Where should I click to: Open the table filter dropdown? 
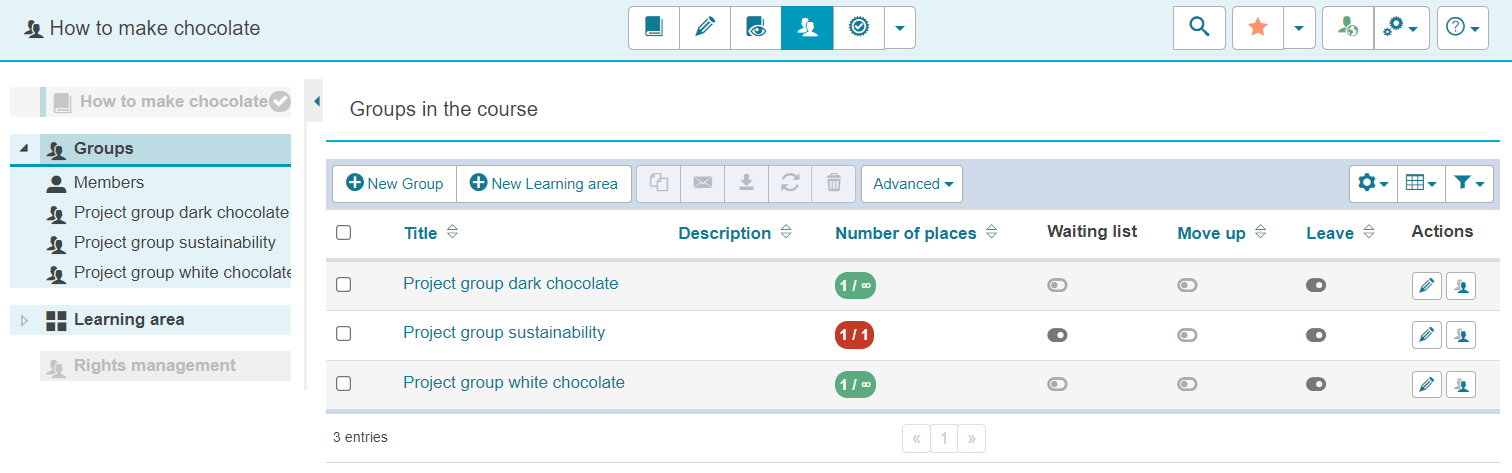pos(1468,183)
